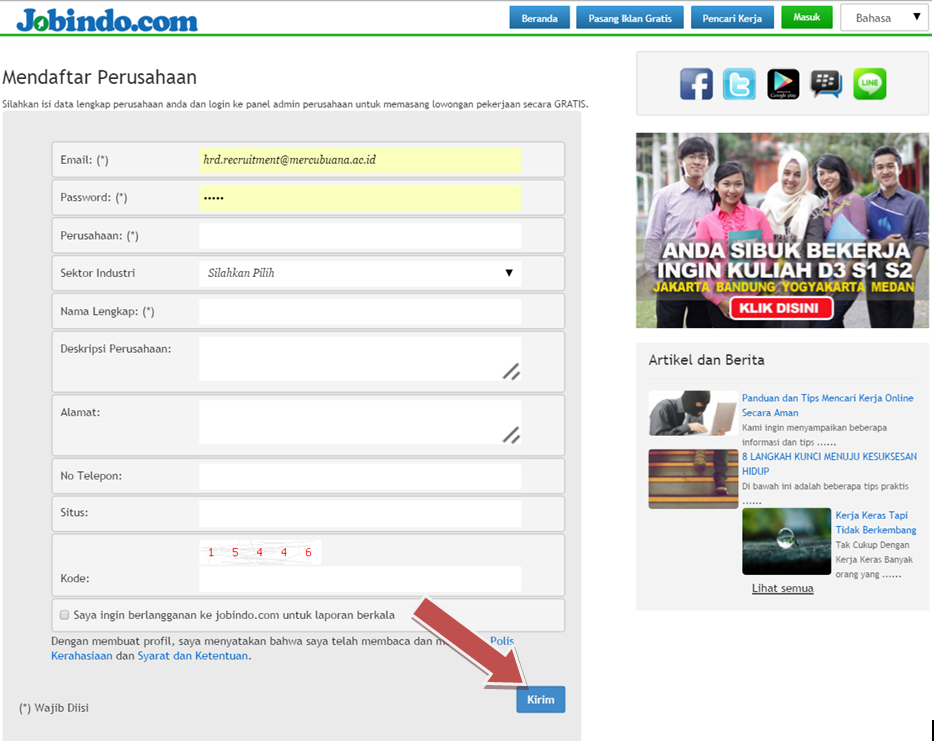Open the BlackBerry Messenger icon
Image resolution: width=936 pixels, height=742 pixels.
826,84
